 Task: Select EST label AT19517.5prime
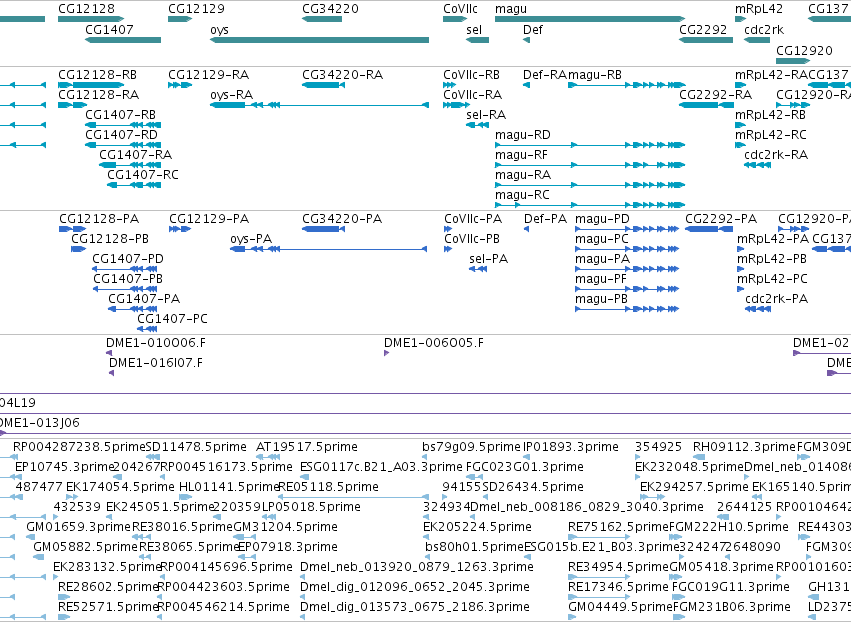point(307,447)
